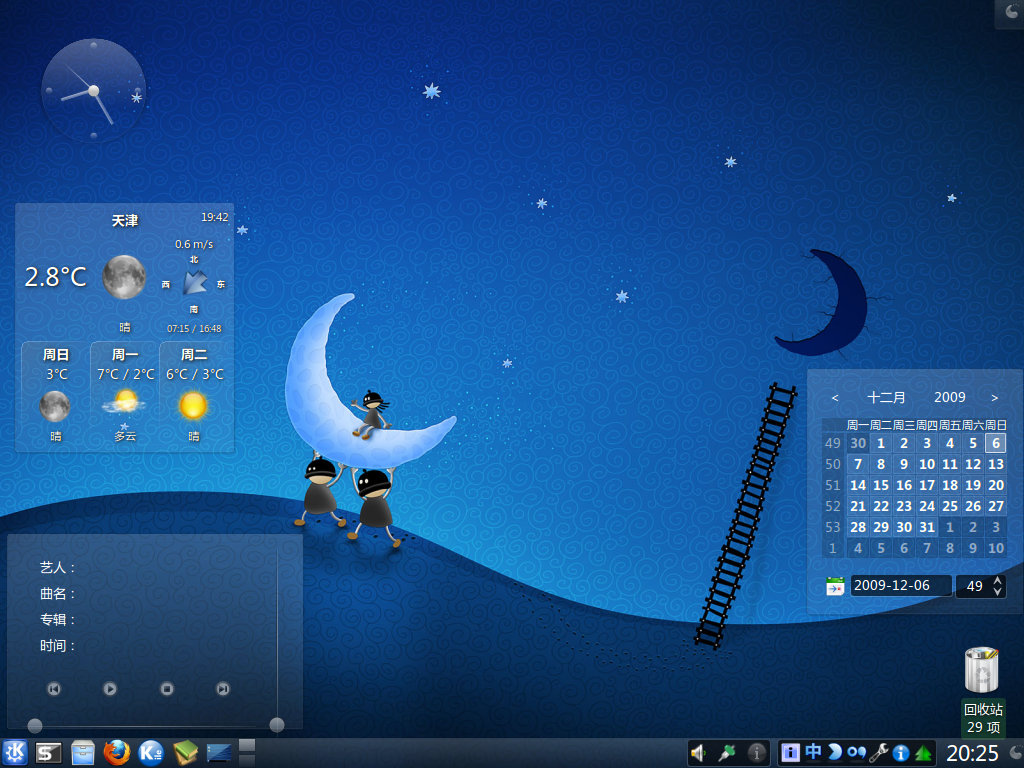
Task: Go to previous month in calendar
Action: tap(835, 398)
